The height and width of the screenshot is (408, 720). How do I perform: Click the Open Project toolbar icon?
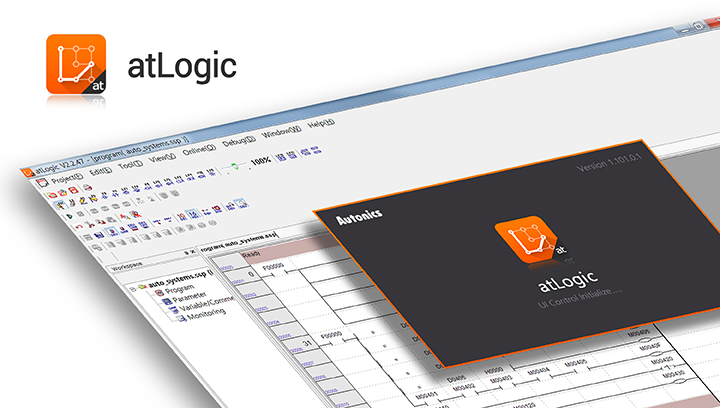click(62, 193)
